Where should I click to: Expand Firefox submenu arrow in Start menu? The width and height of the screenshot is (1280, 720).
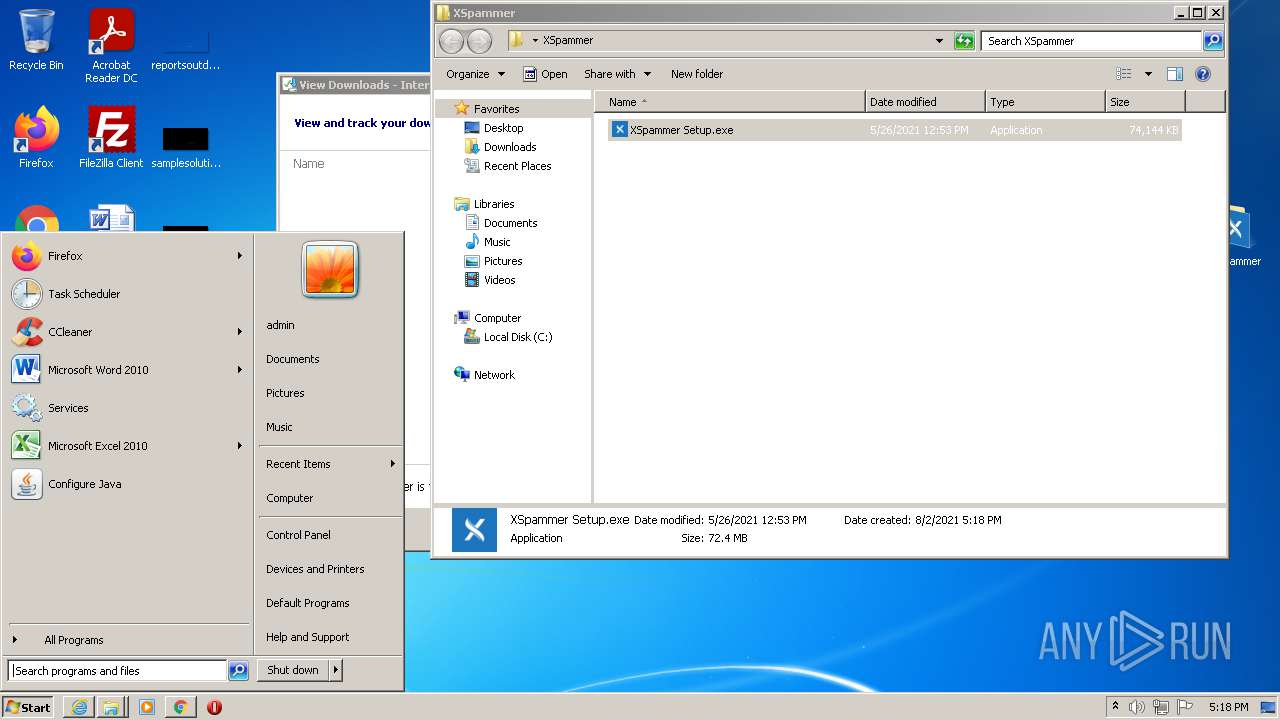[x=240, y=256]
